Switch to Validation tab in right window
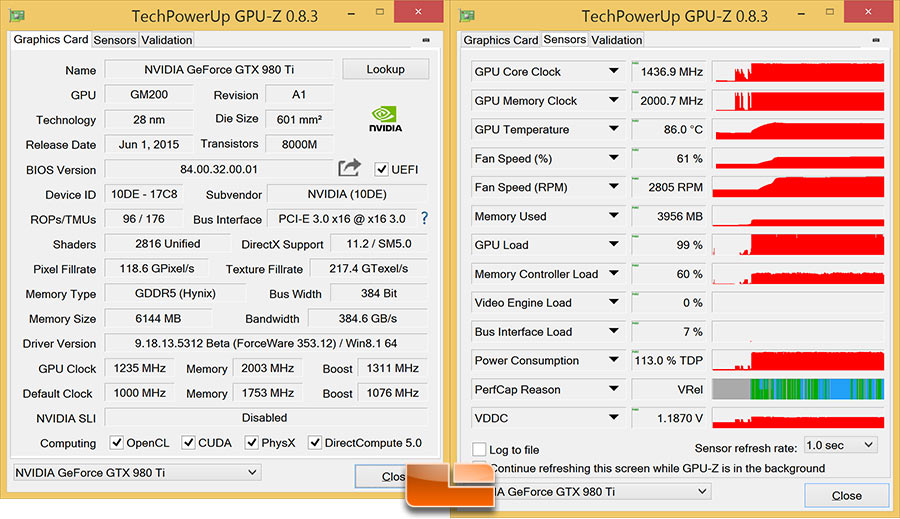This screenshot has height=519, width=900. click(616, 40)
